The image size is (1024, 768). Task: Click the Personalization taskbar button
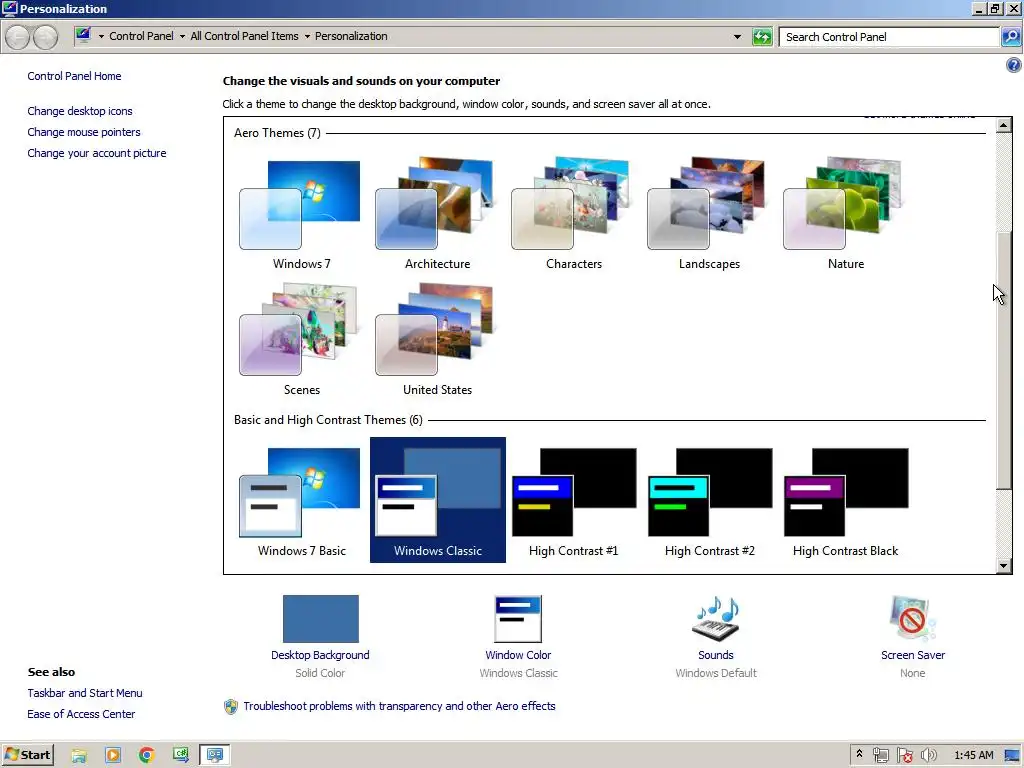tap(215, 756)
